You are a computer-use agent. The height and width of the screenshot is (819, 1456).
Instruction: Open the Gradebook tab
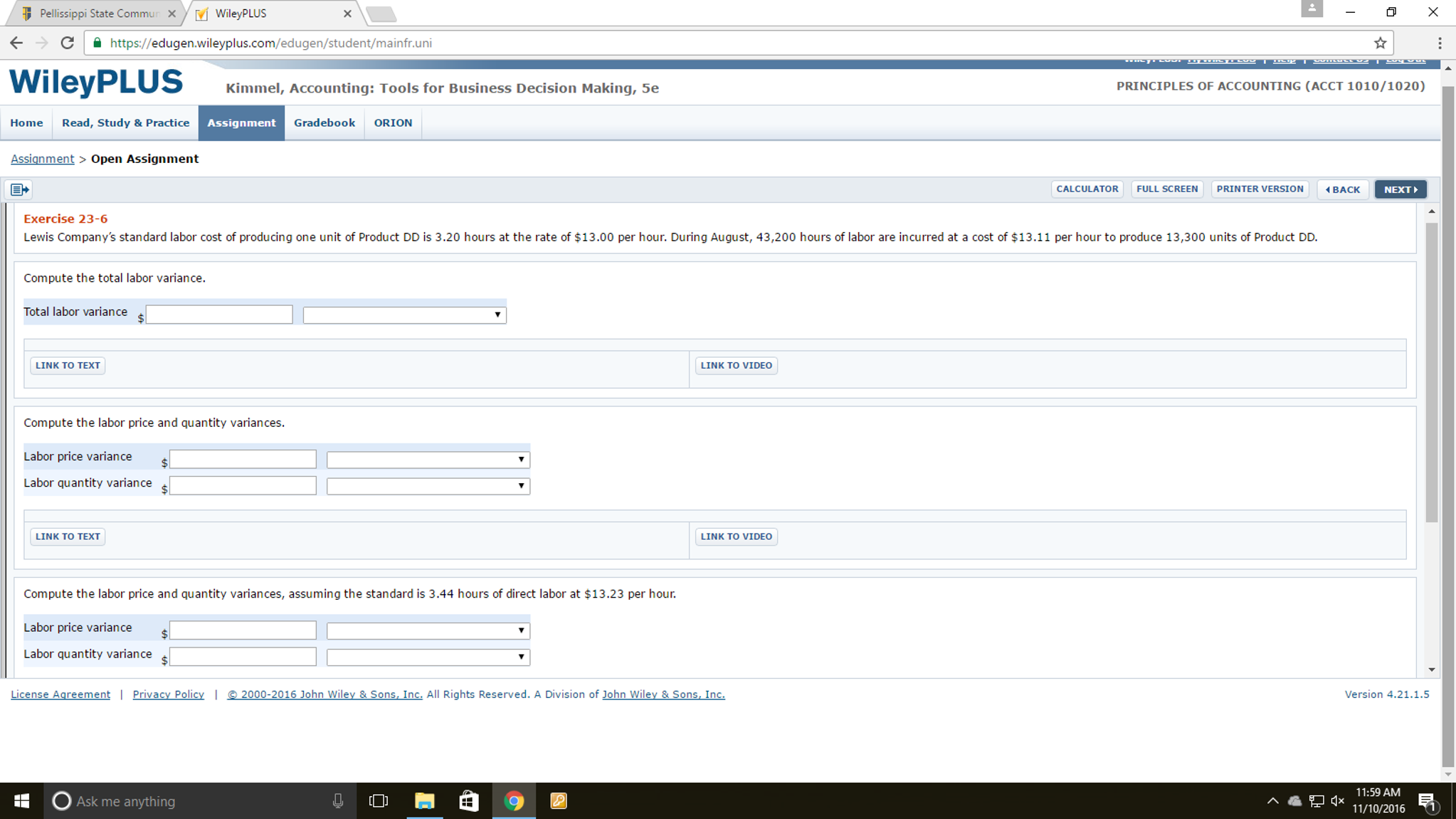pos(325,122)
